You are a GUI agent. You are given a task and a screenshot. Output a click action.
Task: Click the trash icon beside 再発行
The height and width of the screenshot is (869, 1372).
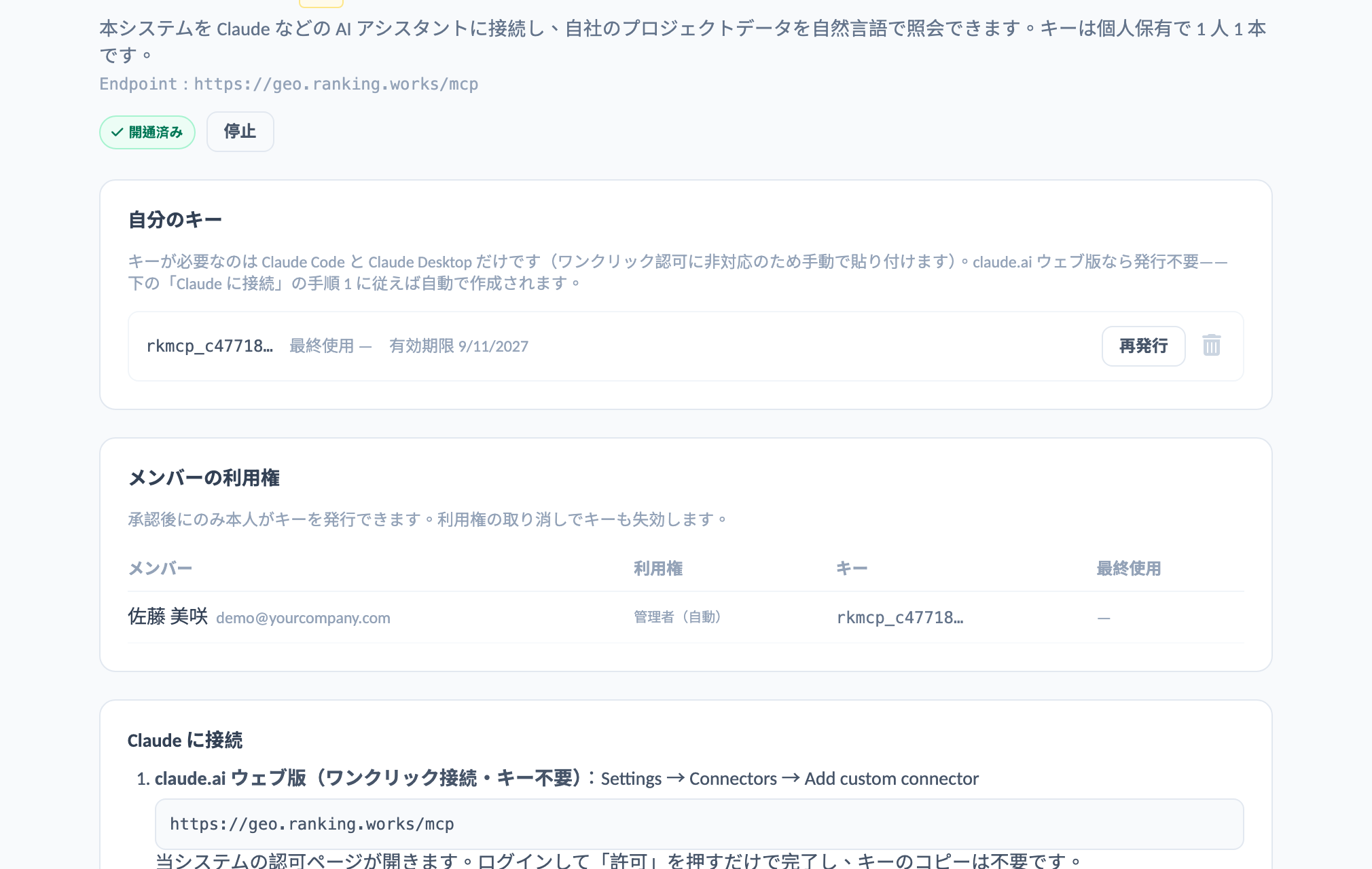(x=1211, y=346)
